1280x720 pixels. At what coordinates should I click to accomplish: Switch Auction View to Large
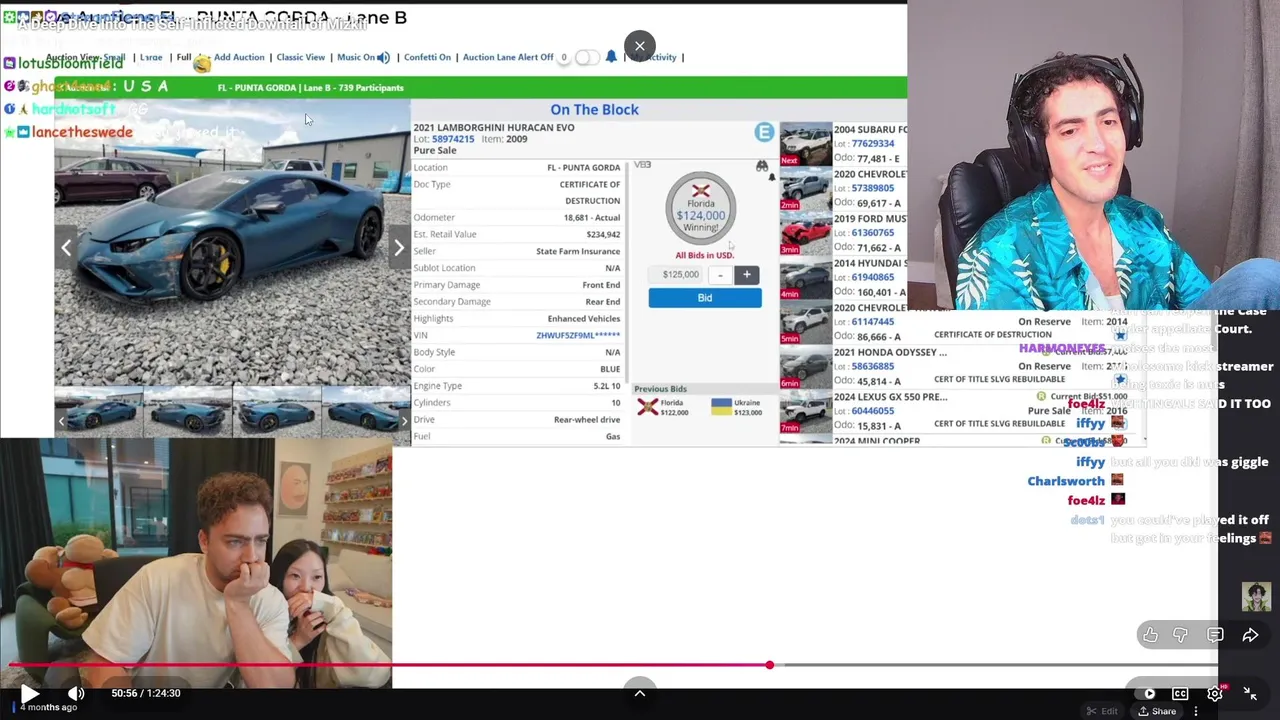(x=151, y=57)
